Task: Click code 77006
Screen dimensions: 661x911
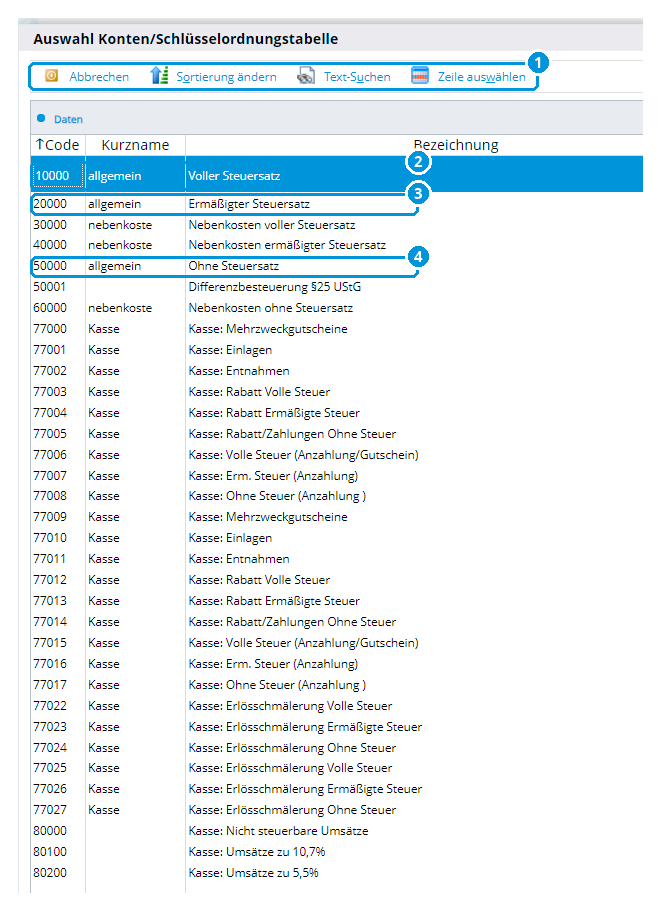Action: (50, 454)
